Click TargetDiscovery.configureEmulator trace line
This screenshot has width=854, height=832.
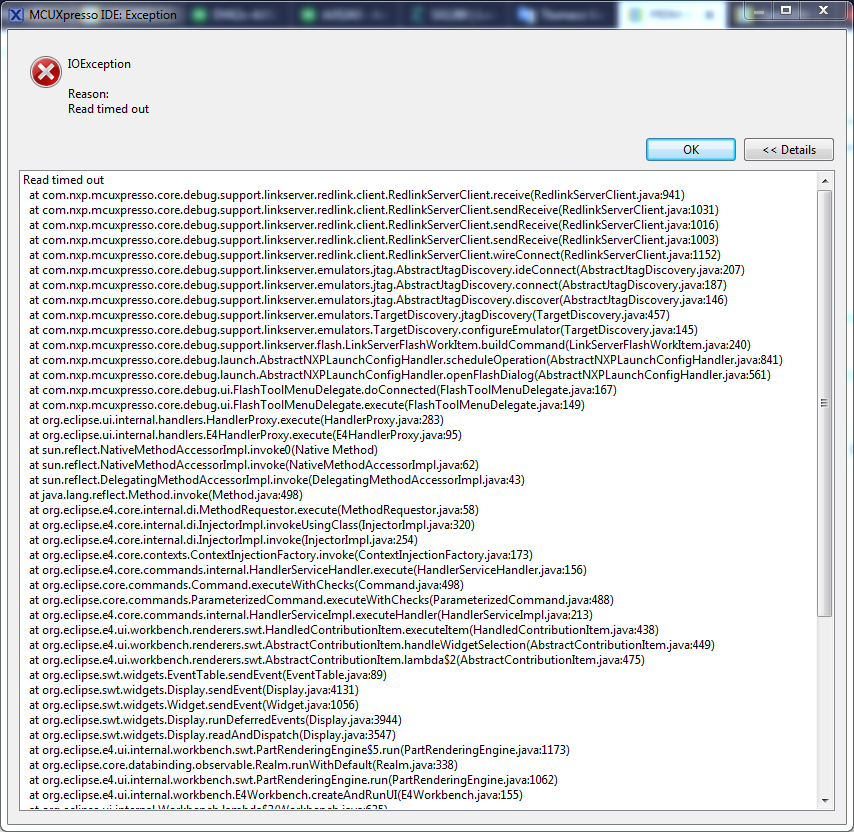pyautogui.click(x=363, y=330)
